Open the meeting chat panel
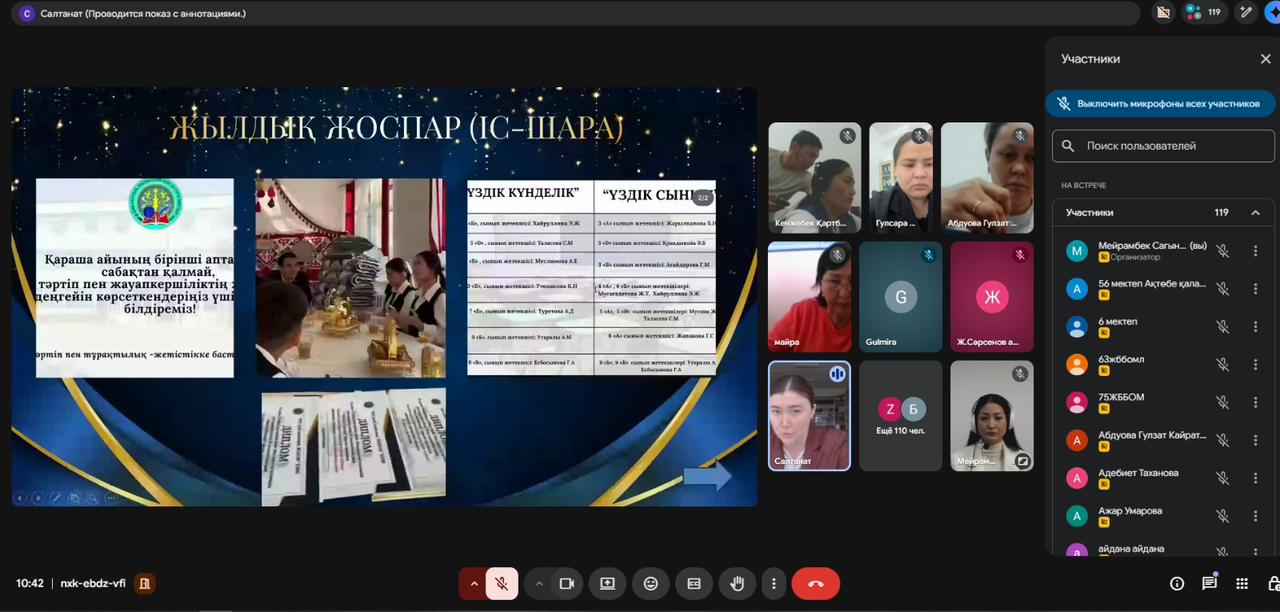This screenshot has height=612, width=1280. (1209, 583)
